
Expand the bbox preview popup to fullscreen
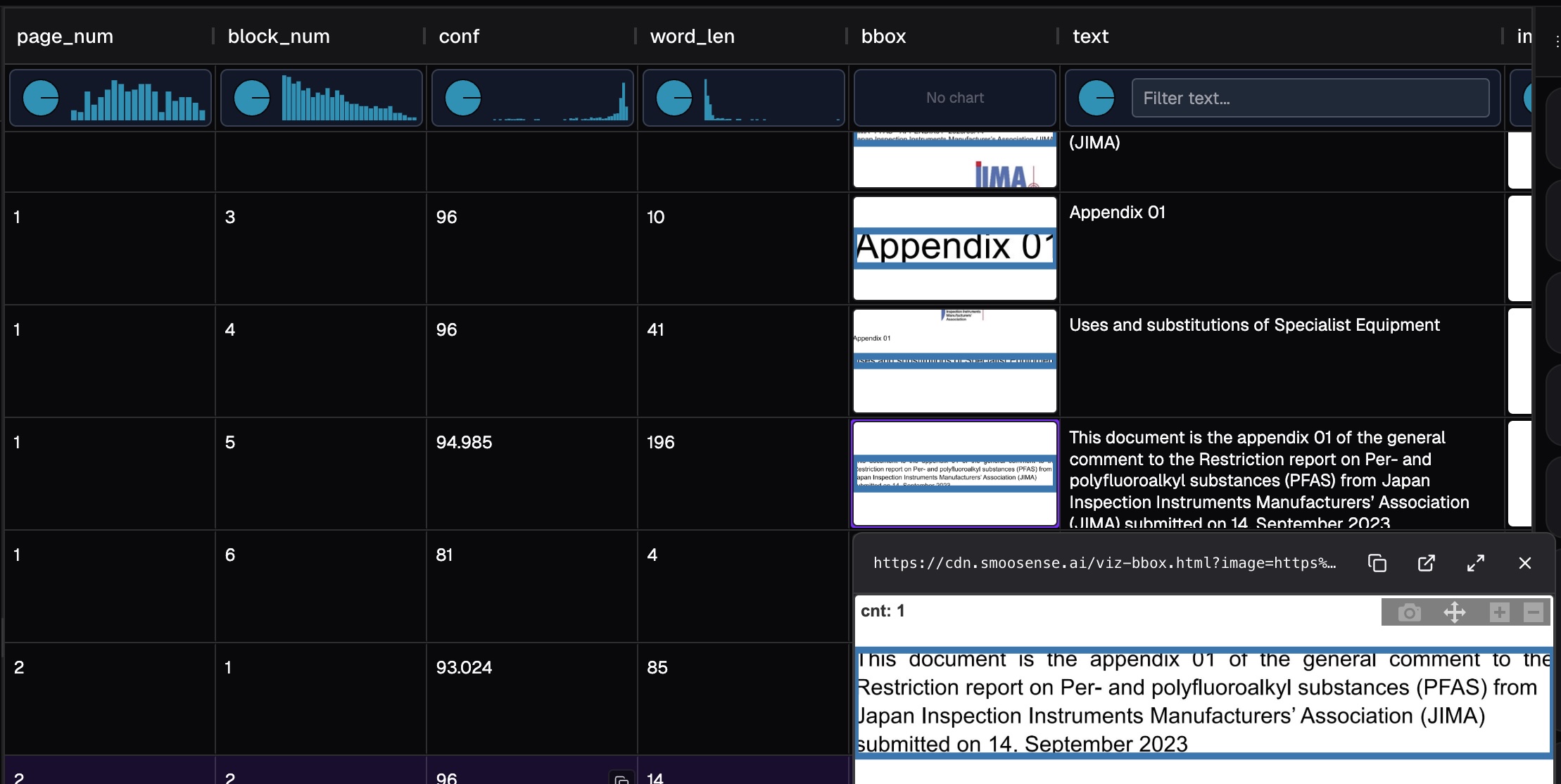(1475, 563)
